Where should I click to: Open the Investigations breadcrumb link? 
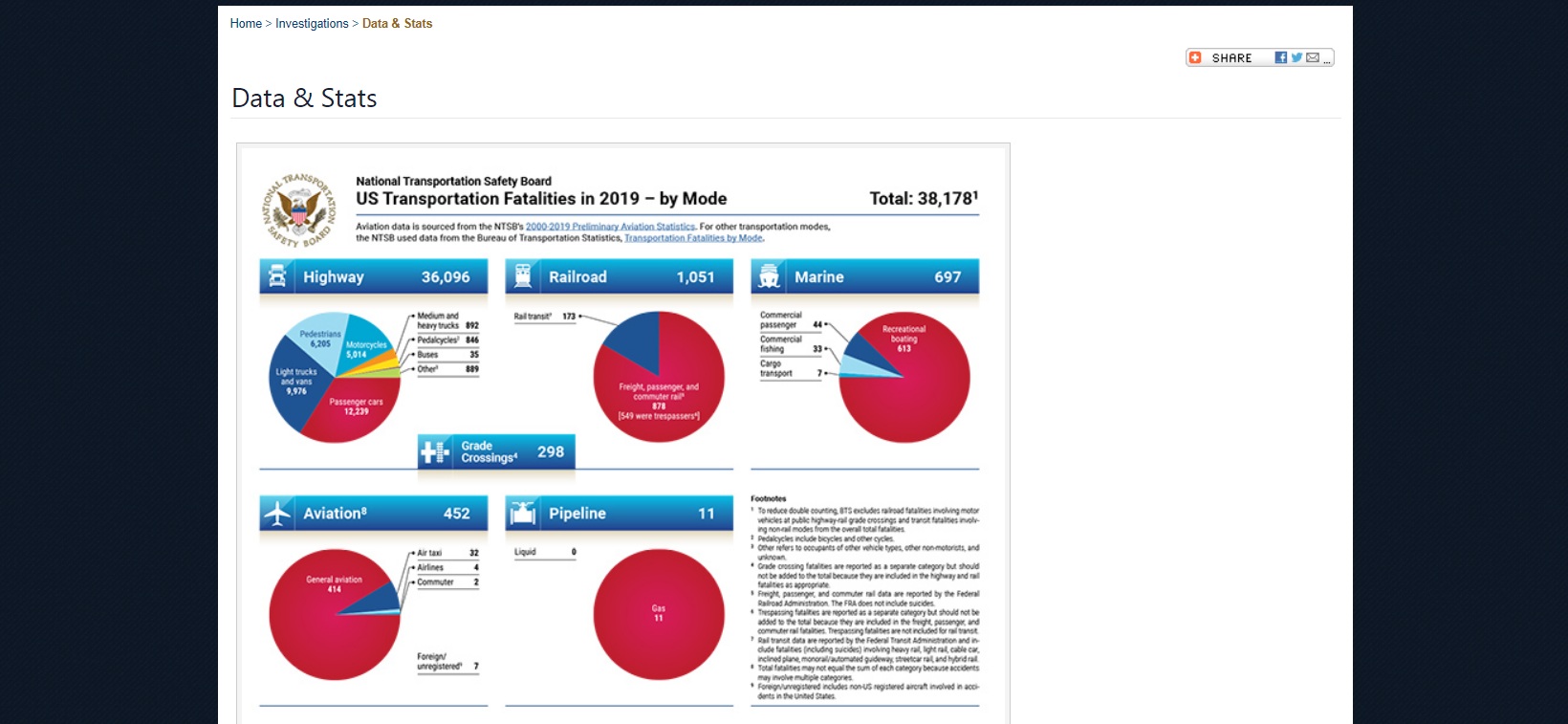(312, 24)
